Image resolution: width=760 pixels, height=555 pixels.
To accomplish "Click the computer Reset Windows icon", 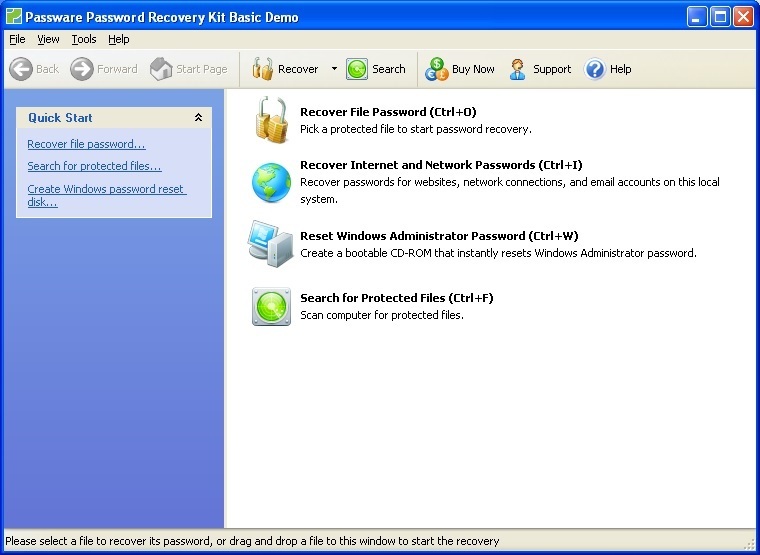I will (x=270, y=243).
